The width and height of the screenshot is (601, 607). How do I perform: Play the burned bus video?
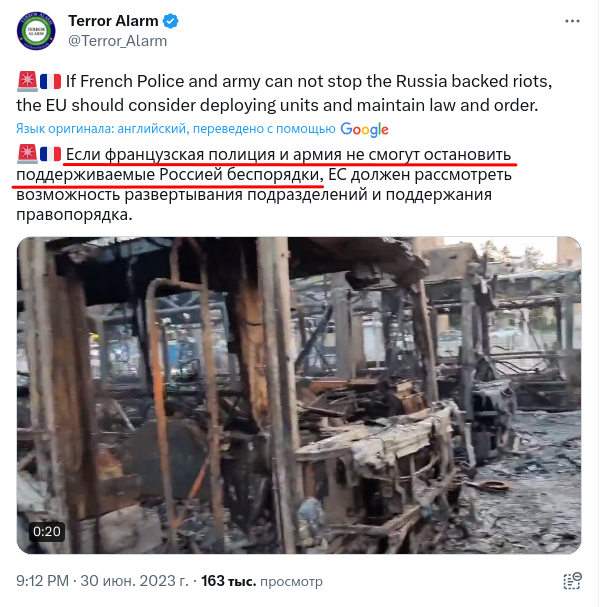[x=299, y=395]
